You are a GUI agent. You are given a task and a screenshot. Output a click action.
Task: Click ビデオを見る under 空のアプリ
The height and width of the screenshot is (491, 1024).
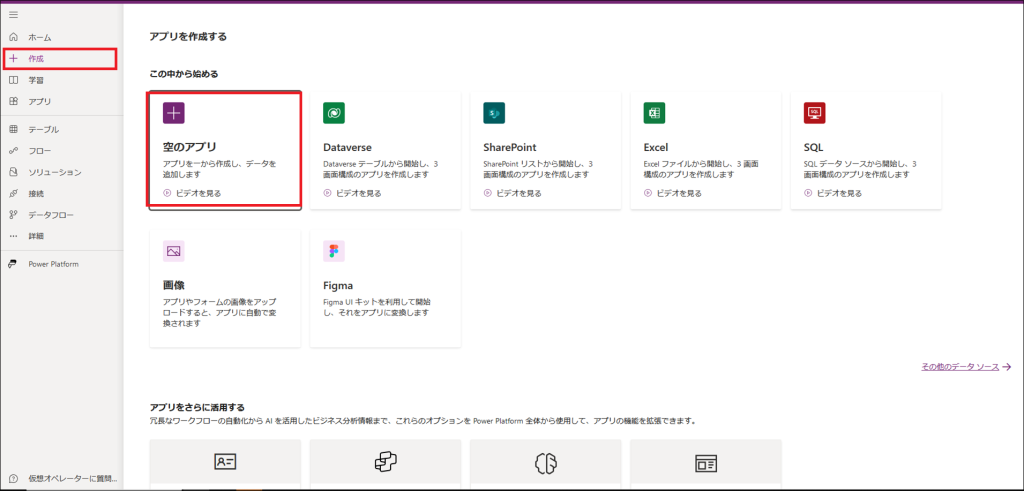199,193
